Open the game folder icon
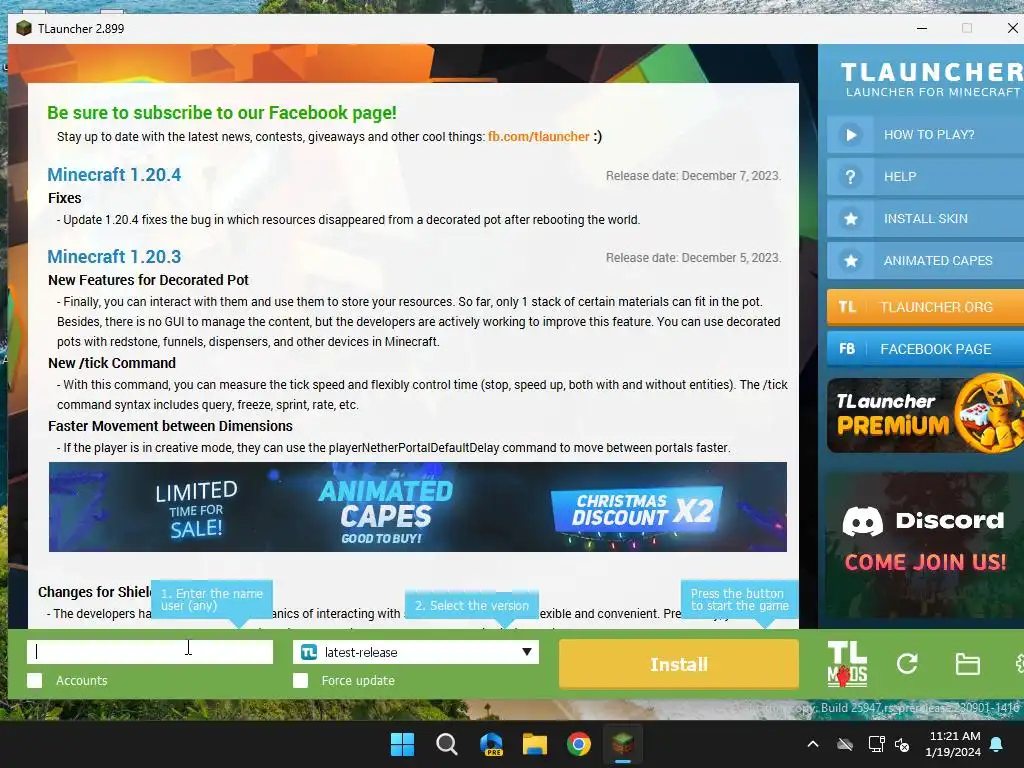1024x768 pixels. pos(967,664)
